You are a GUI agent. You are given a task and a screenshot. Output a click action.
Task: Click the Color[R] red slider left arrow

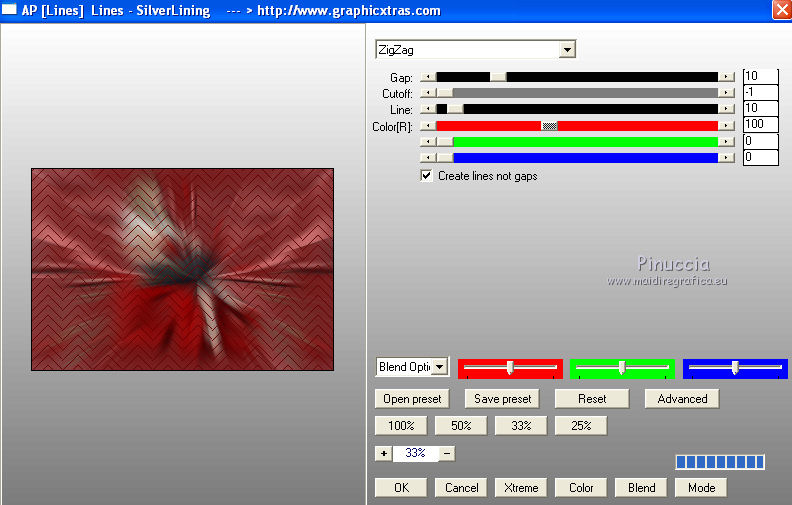pos(428,126)
